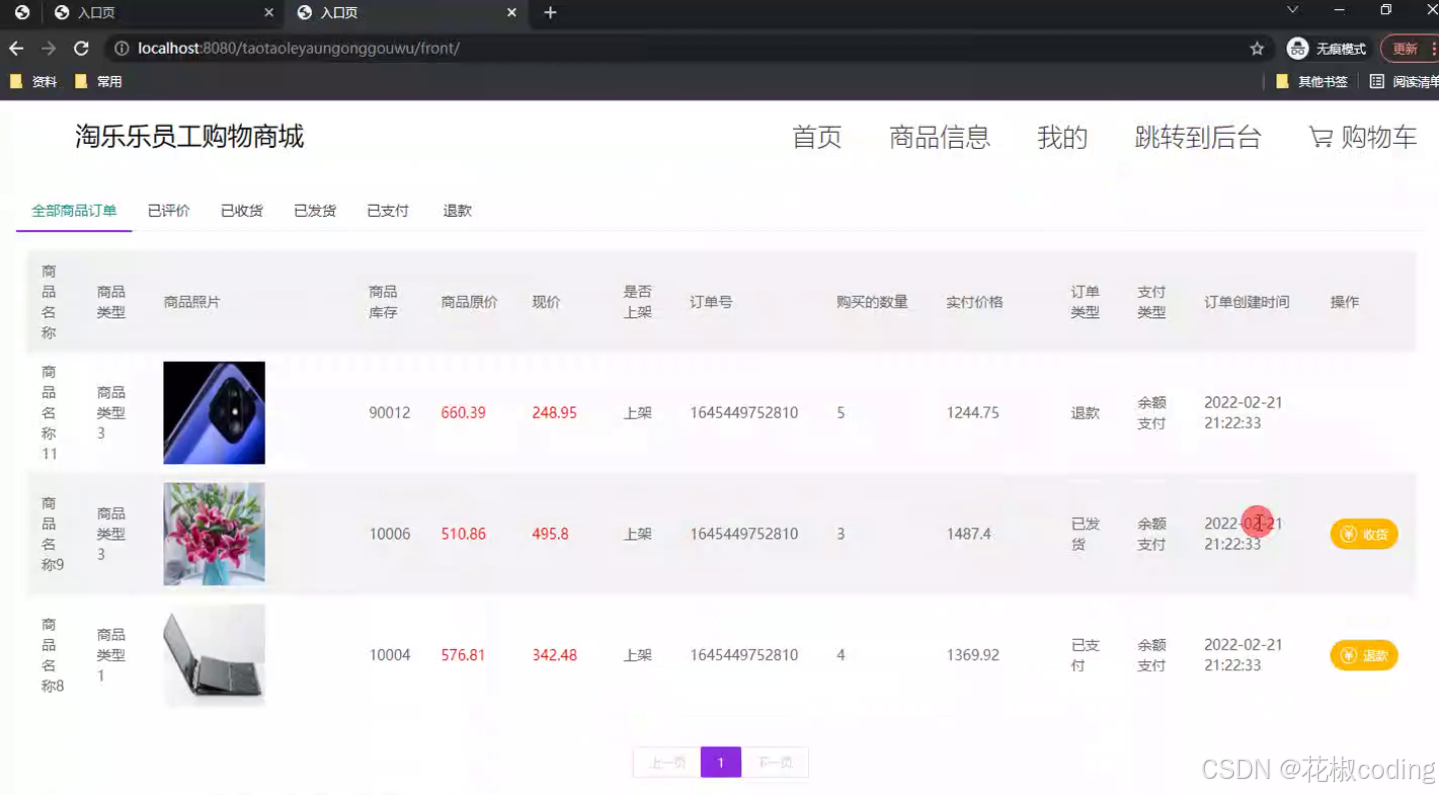Click the 下一页 pagination button
This screenshot has width=1439, height=795.
[775, 762]
